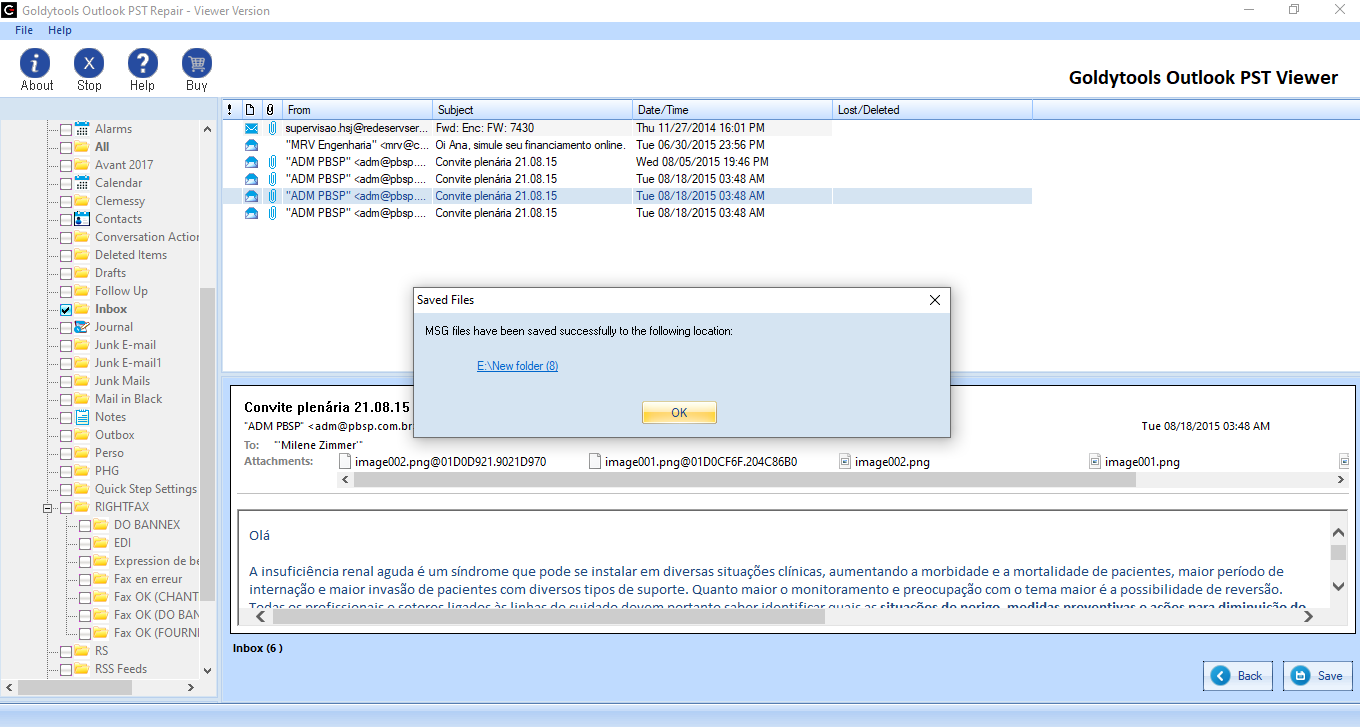Check the Junk E-mail checkbox
This screenshot has height=727, width=1360.
(x=66, y=346)
